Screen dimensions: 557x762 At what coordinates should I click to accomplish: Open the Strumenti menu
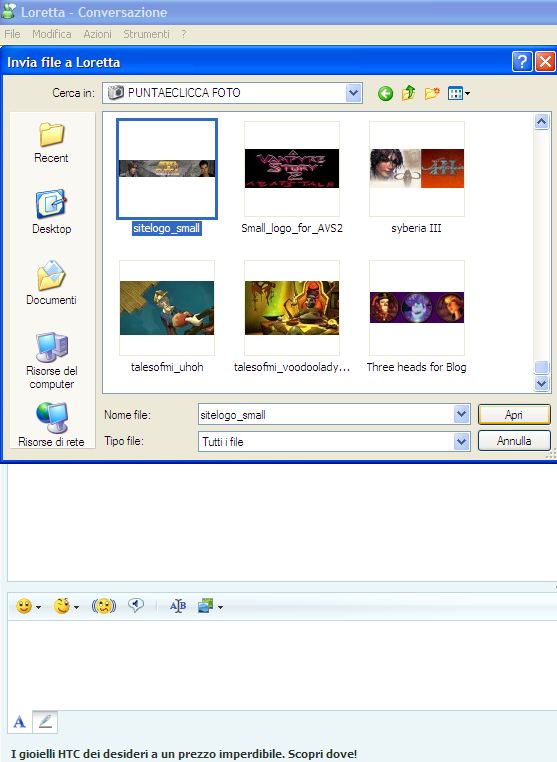(146, 34)
